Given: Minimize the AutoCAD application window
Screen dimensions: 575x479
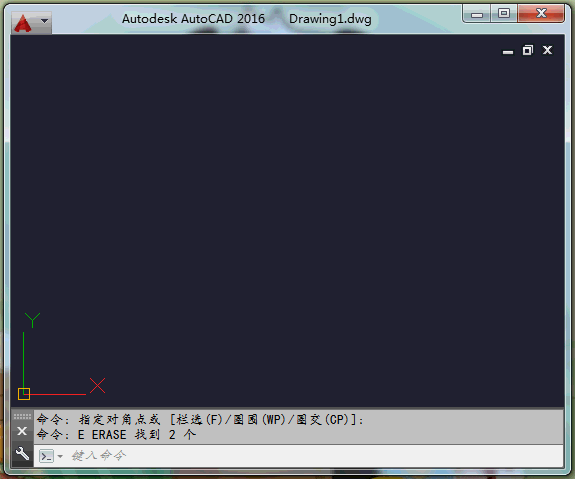Looking at the screenshot, I should tap(477, 14).
